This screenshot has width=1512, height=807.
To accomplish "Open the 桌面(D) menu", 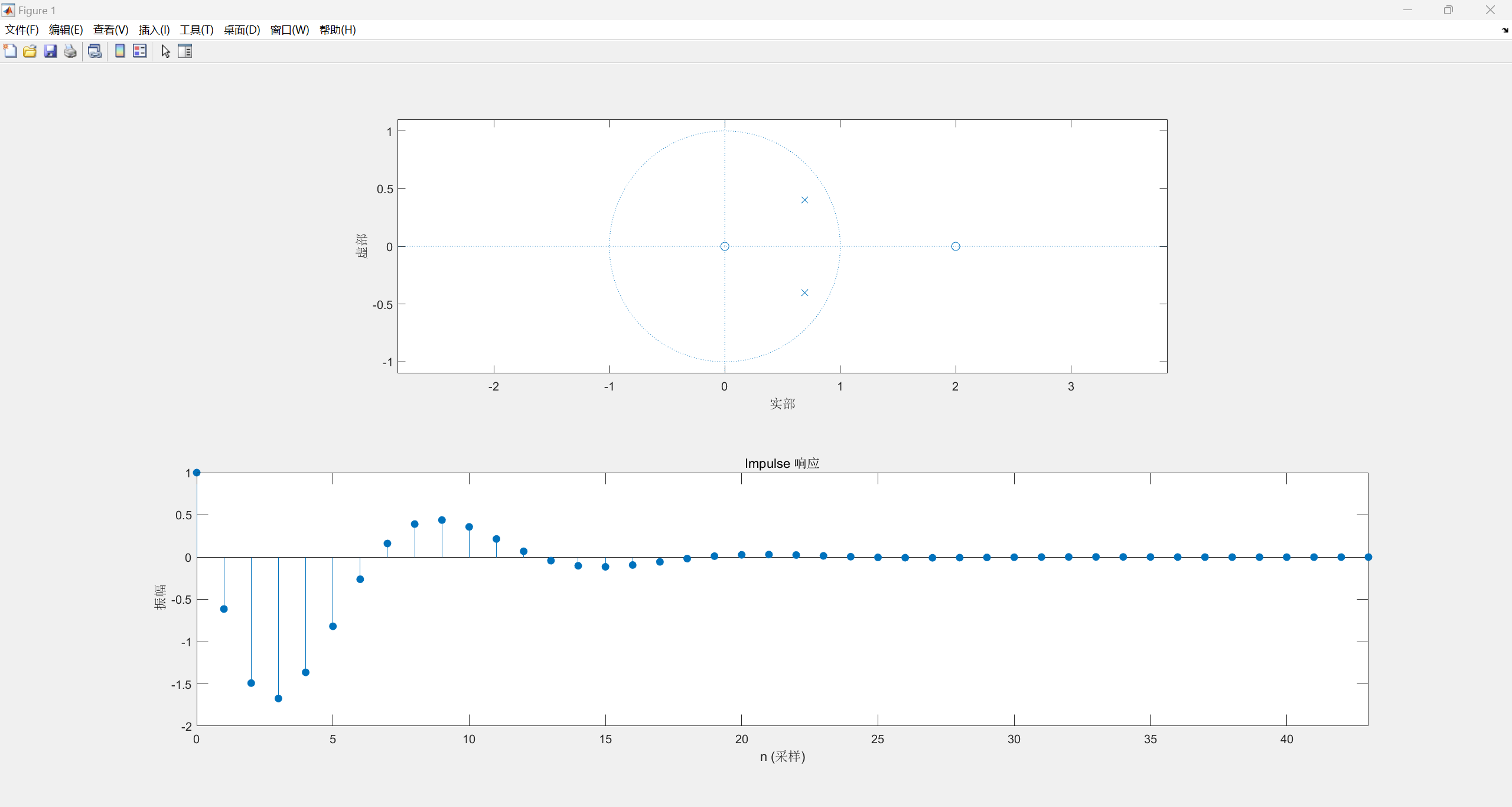I will tap(242, 30).
